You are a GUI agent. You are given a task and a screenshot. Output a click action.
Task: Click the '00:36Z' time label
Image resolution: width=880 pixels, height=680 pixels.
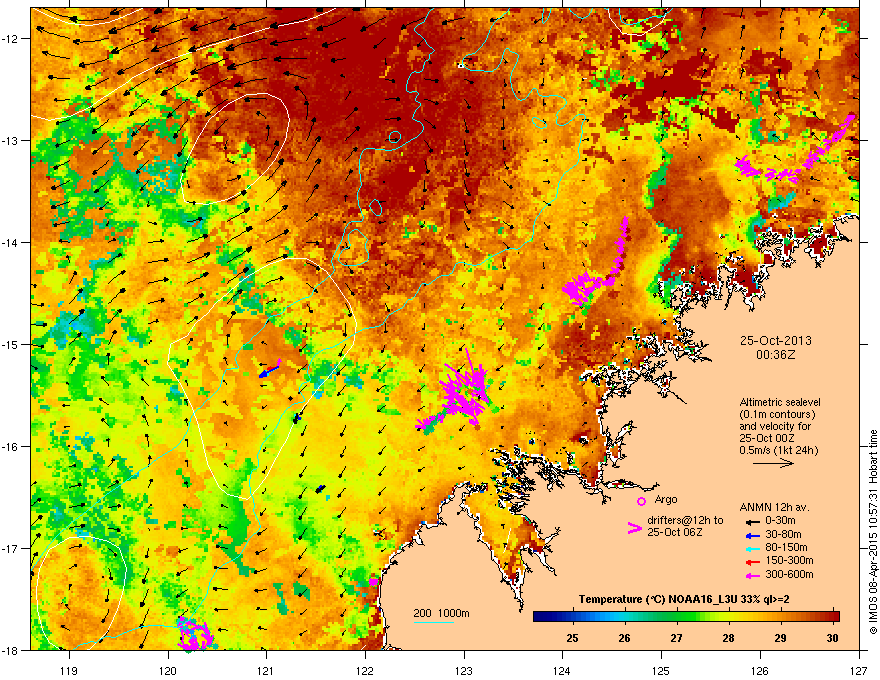[x=775, y=355]
